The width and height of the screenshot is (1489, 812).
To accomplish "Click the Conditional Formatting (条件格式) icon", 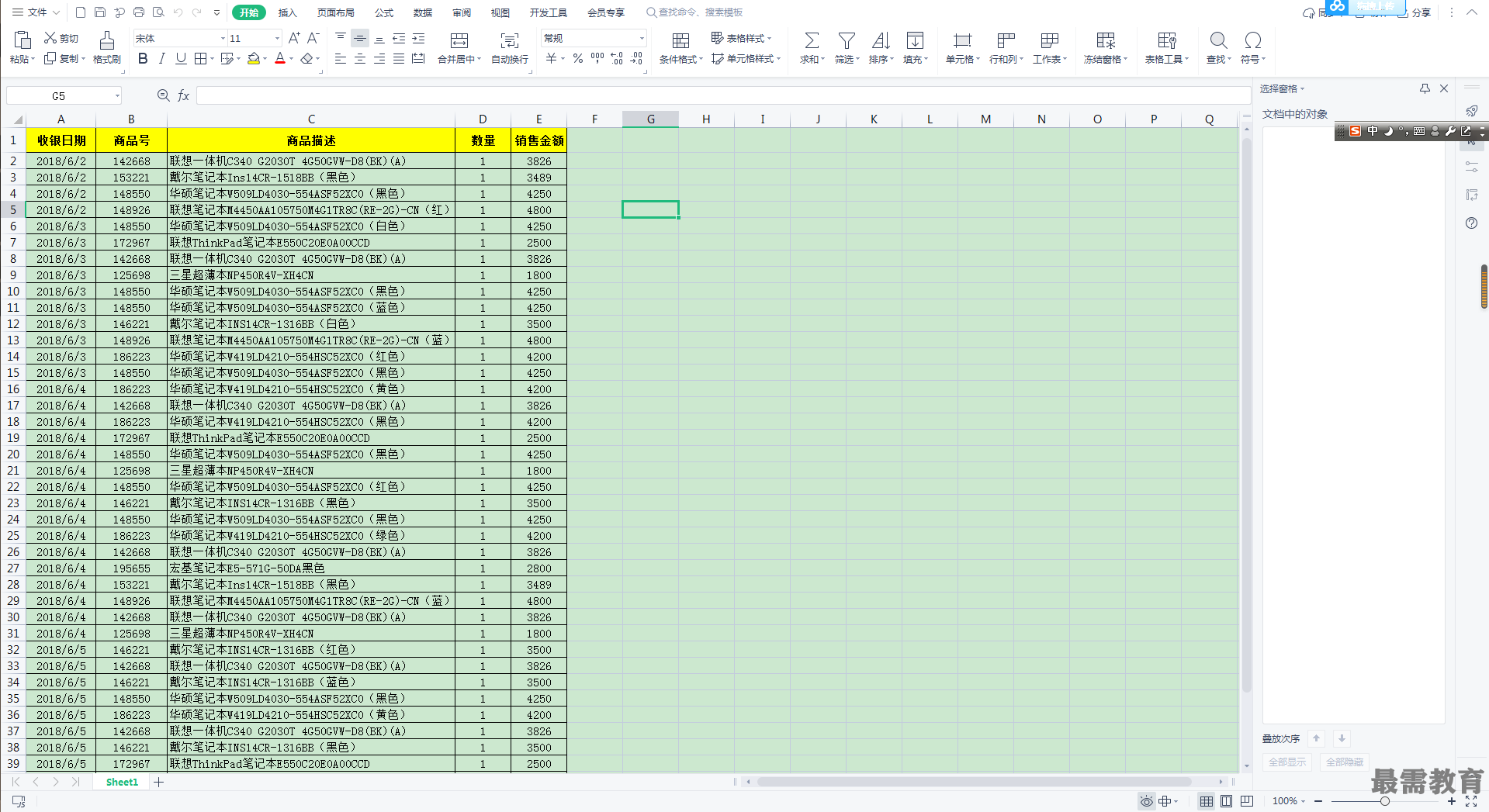I will 680,40.
